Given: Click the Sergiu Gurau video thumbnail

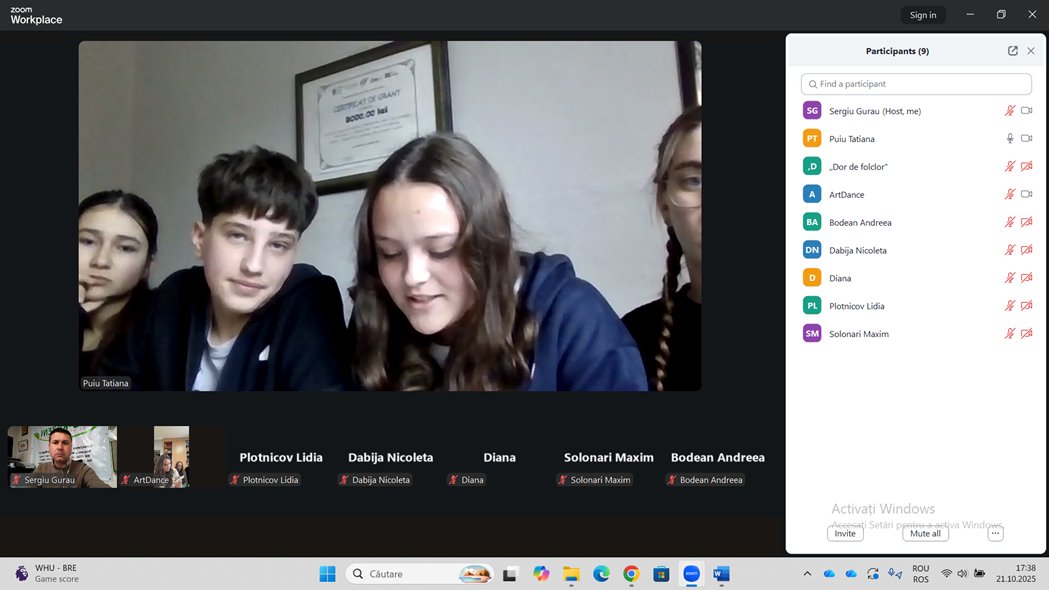Looking at the screenshot, I should 62,456.
